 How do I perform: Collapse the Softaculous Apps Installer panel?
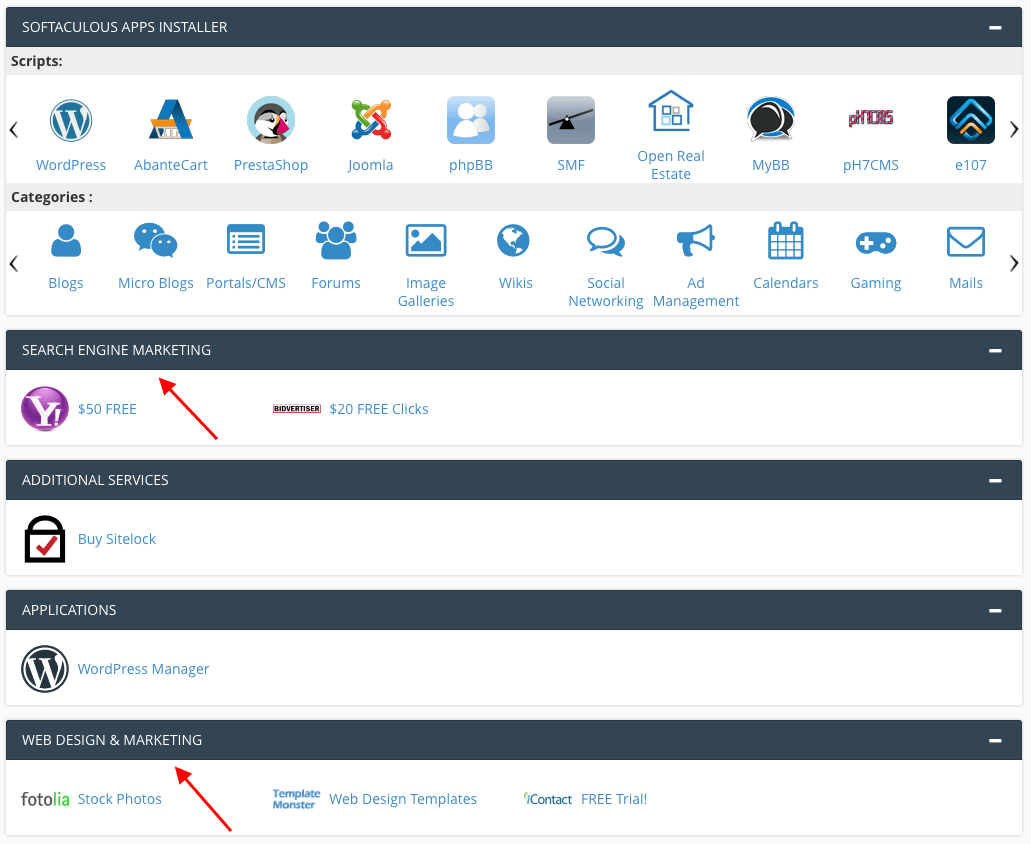[x=995, y=28]
